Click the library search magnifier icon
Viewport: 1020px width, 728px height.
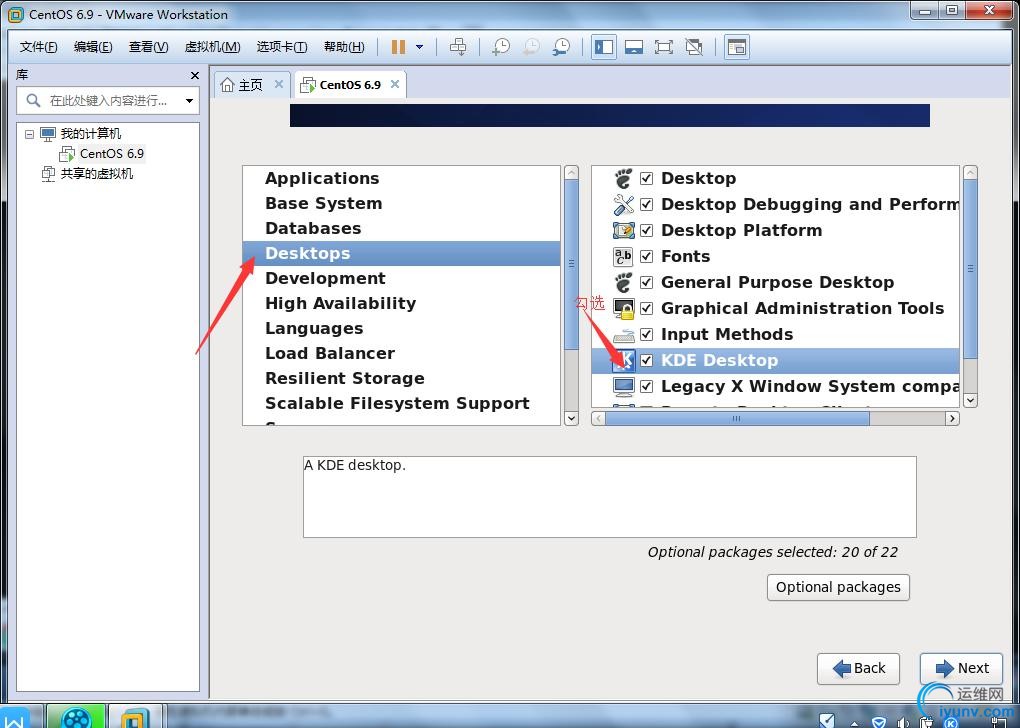33,101
